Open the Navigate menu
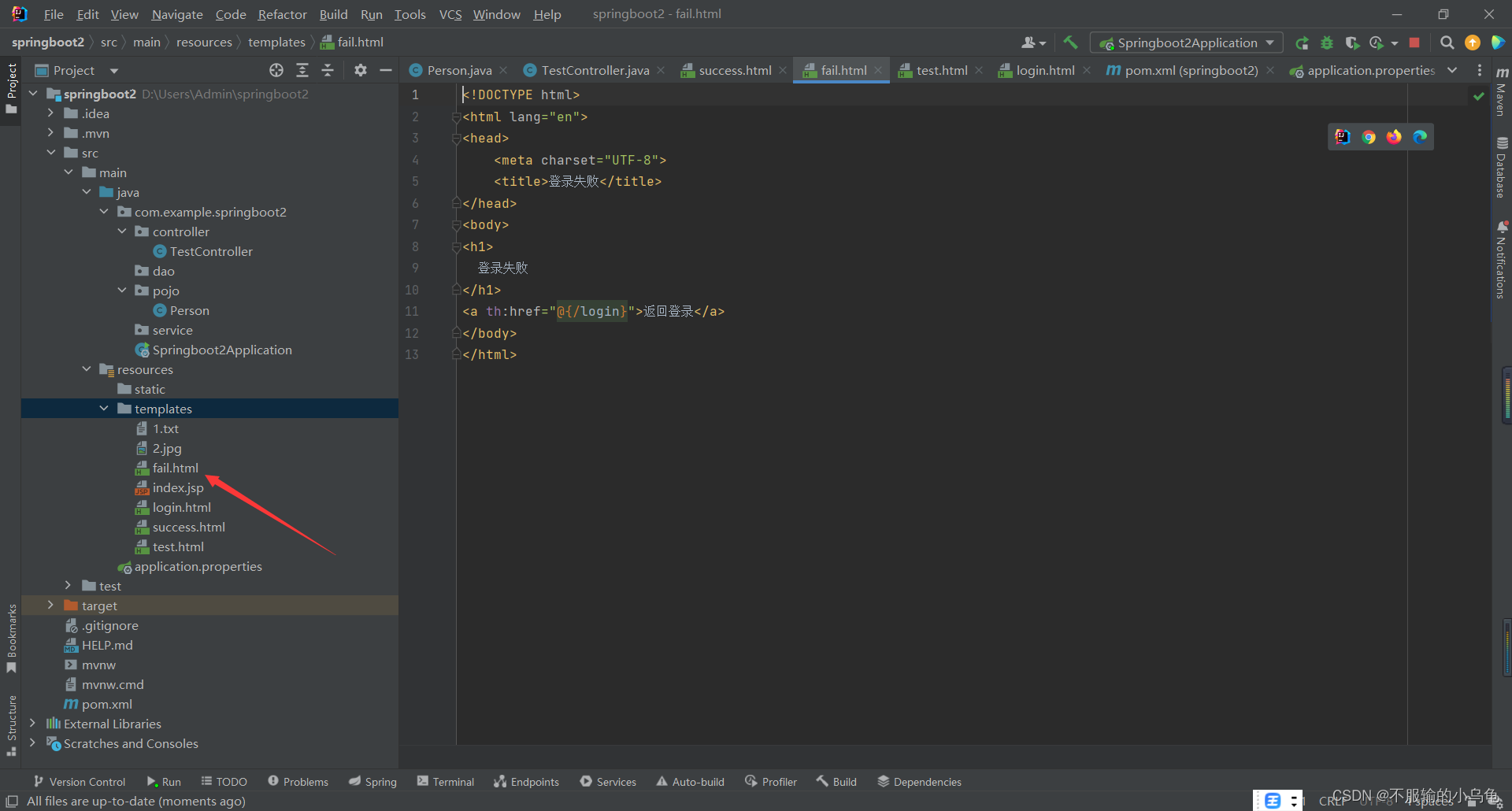 click(x=177, y=14)
